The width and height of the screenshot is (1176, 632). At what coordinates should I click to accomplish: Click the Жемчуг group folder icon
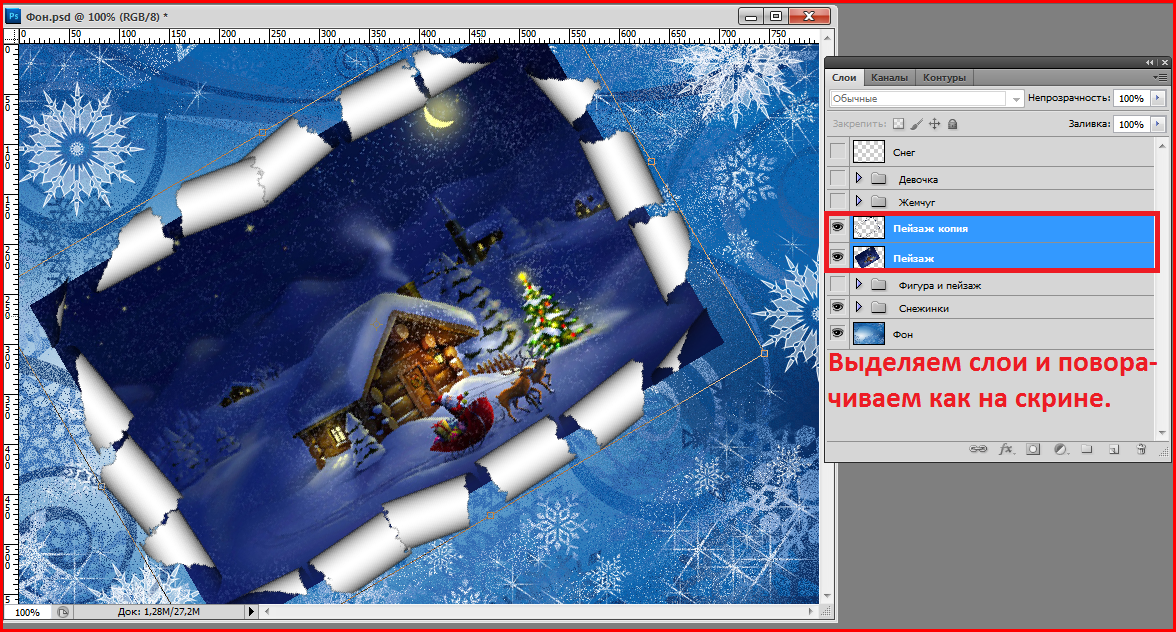coord(879,202)
